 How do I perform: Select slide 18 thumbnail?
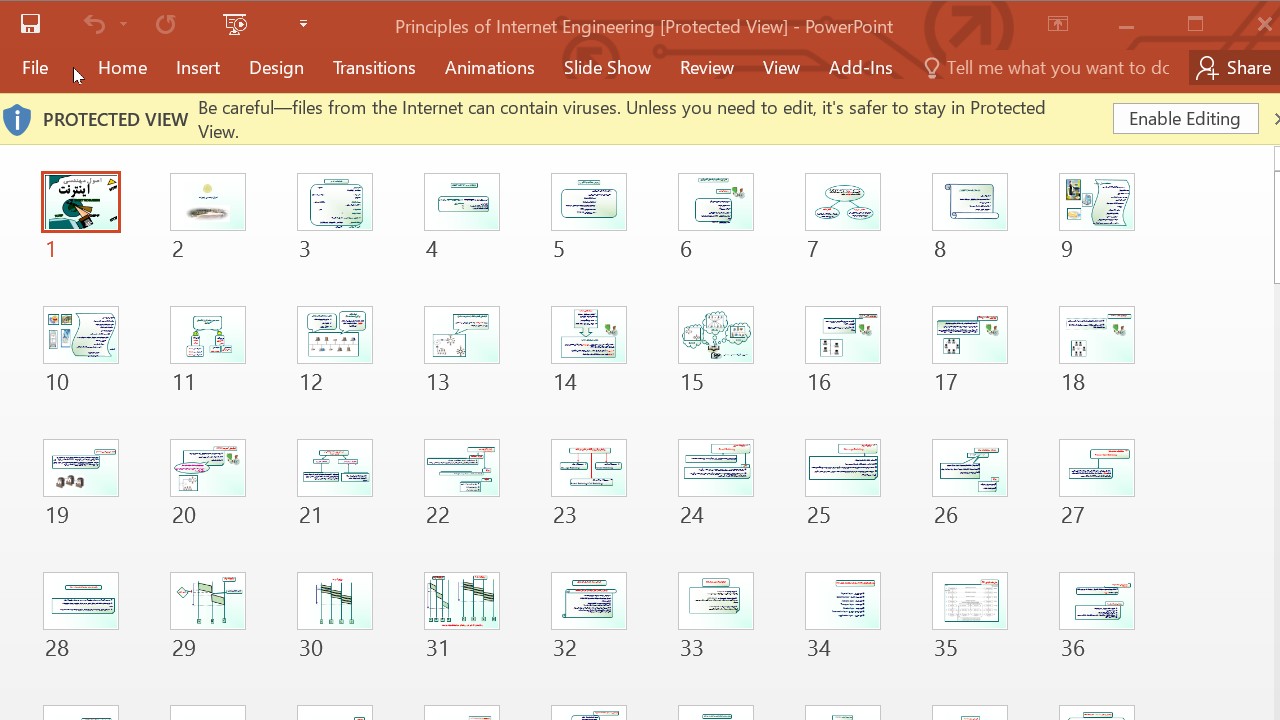tap(1097, 335)
